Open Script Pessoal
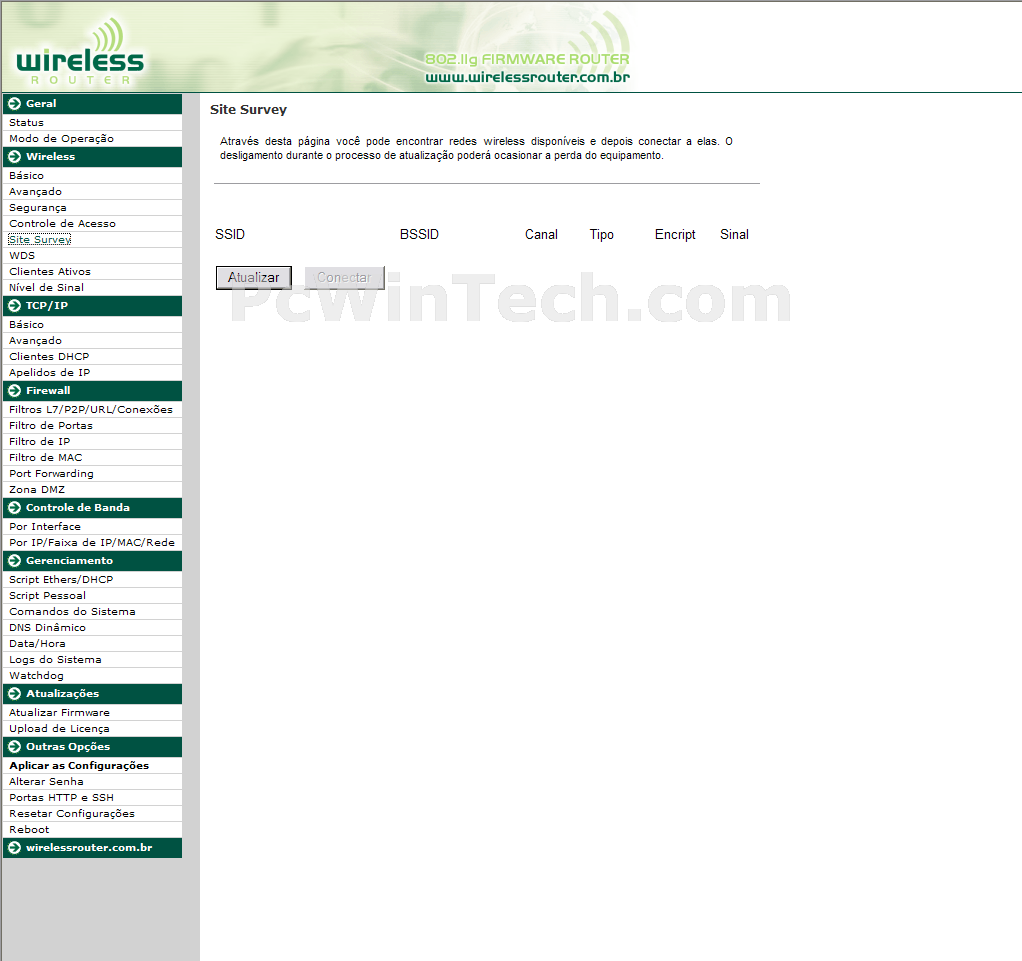This screenshot has height=961, width=1022. click(47, 596)
